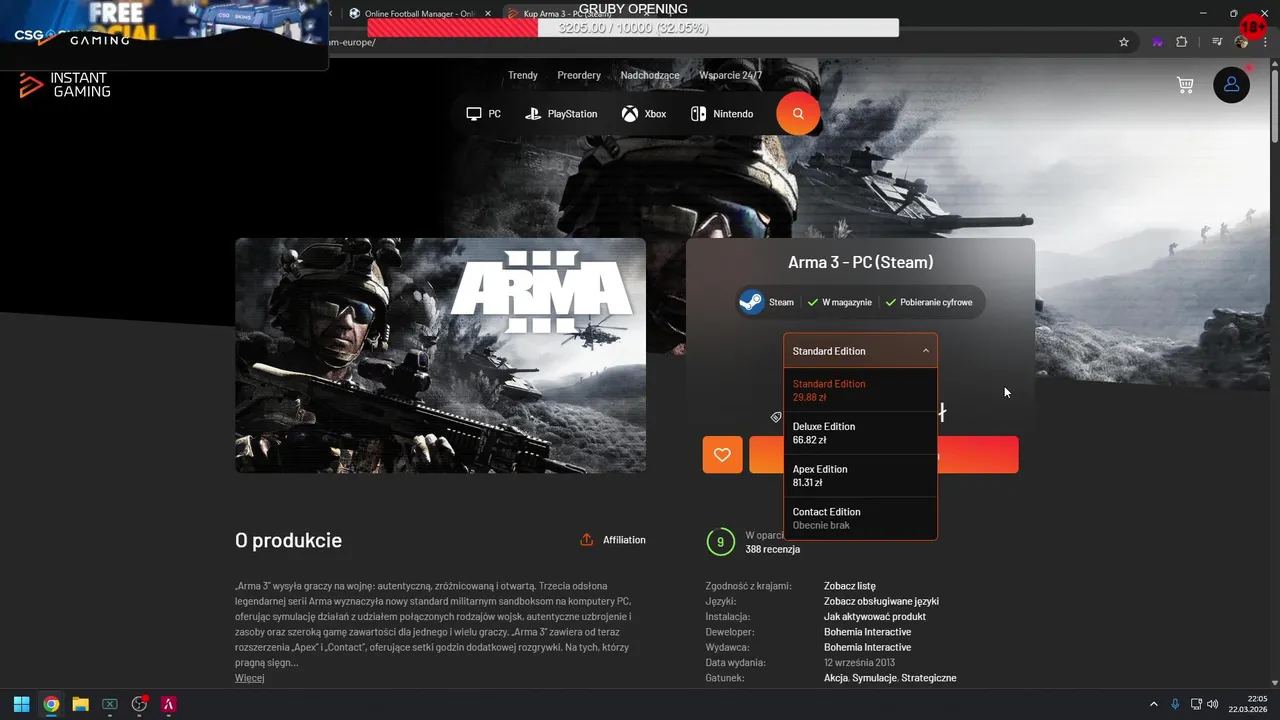Screen dimensions: 1280x720
Task: Open Jak aktywować produkt link
Action: pyautogui.click(x=875, y=617)
